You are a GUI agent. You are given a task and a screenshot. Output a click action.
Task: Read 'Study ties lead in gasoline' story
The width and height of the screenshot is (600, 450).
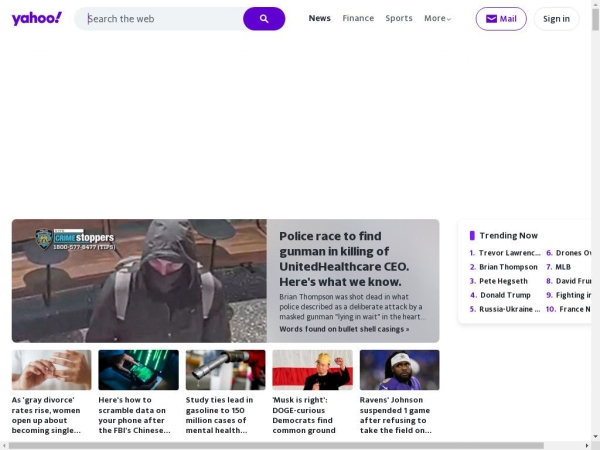(219, 415)
